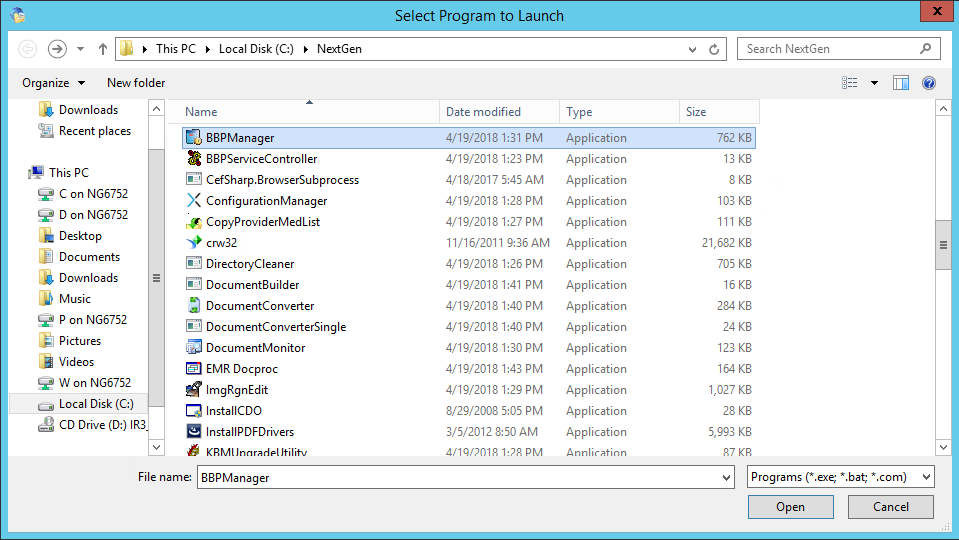Select Videos in the navigation pane
Viewport: 959px width, 540px height.
66,361
